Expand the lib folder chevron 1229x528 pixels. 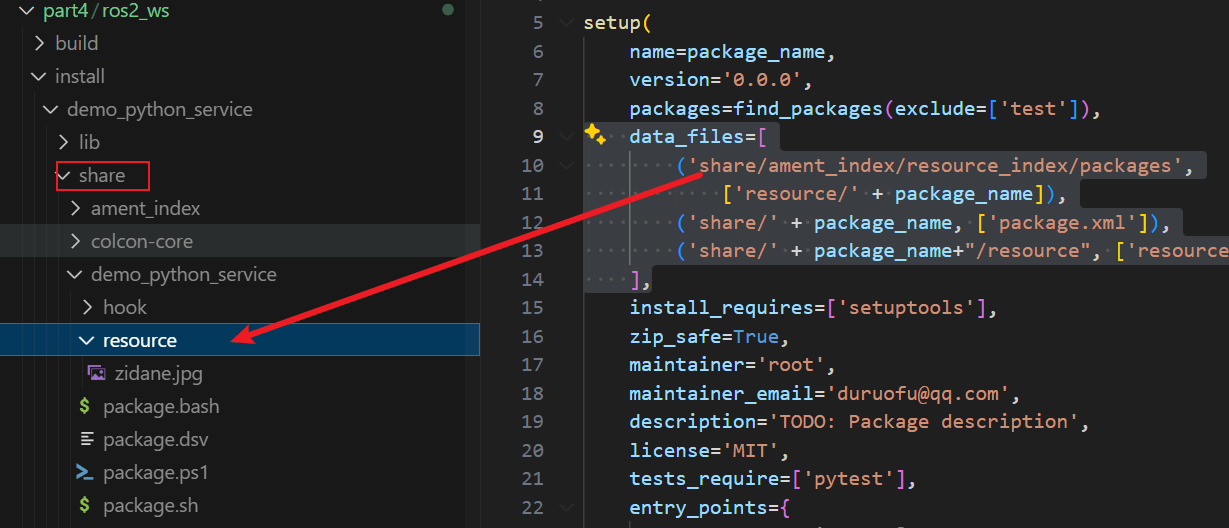point(64,142)
